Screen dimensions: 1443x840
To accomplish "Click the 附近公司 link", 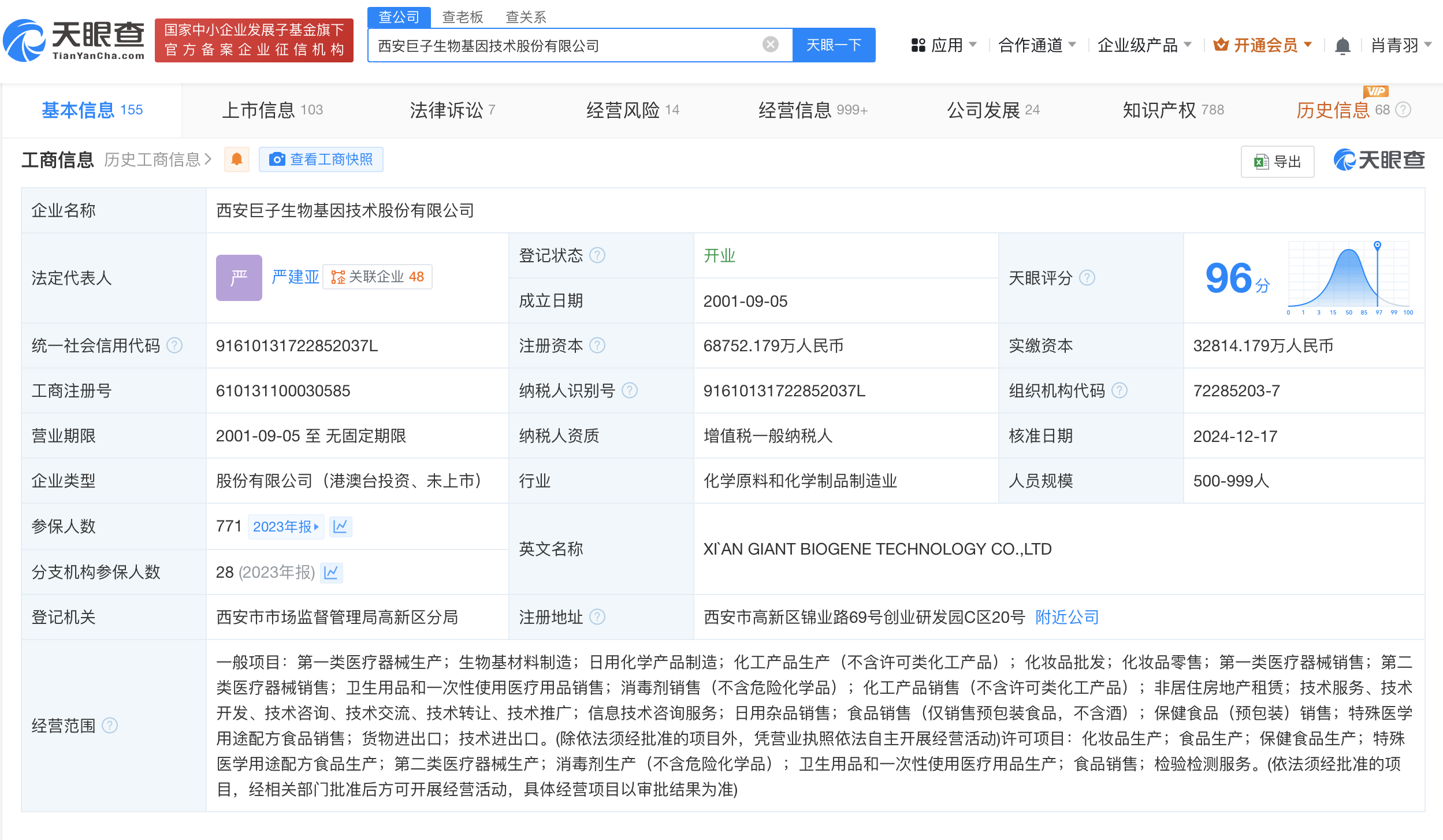I will (1067, 617).
